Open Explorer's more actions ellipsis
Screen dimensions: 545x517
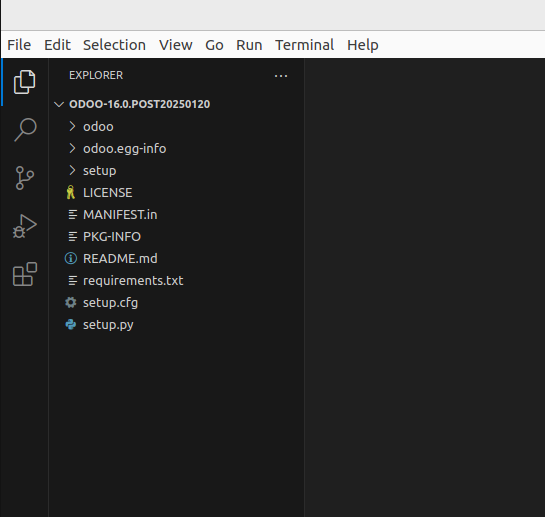pos(281,76)
